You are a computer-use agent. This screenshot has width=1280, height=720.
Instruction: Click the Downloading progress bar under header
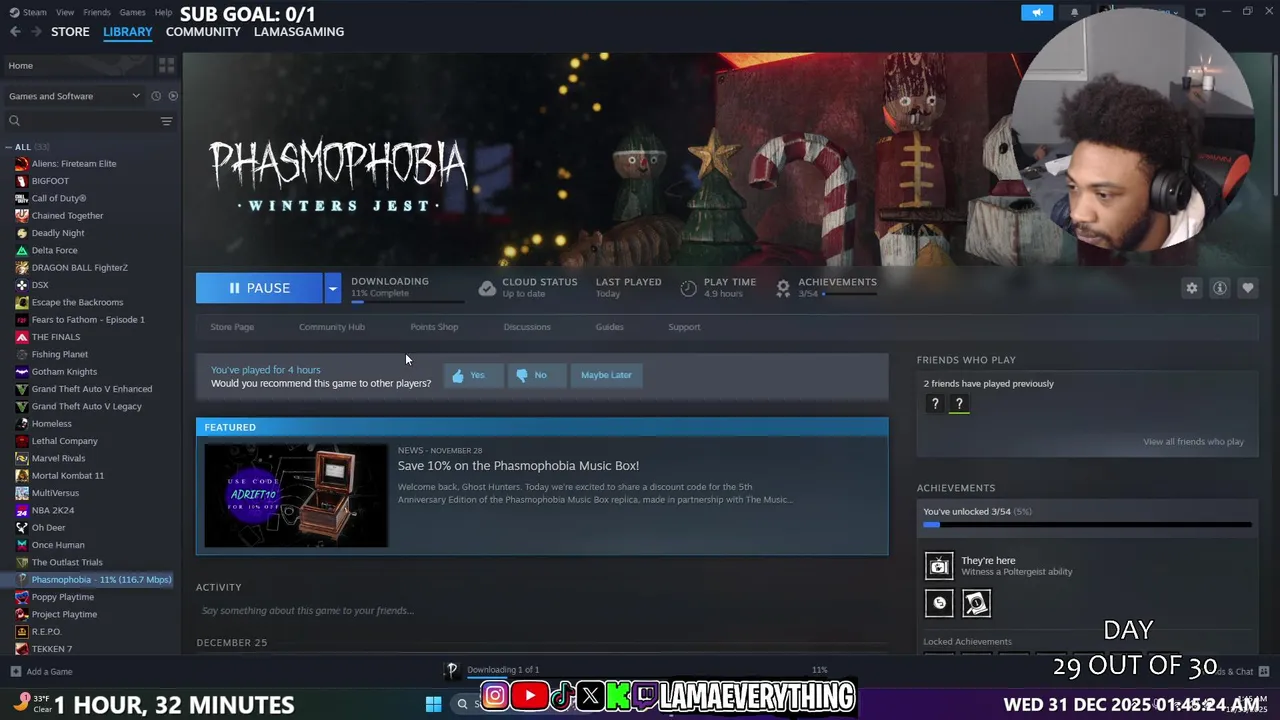[407, 300]
